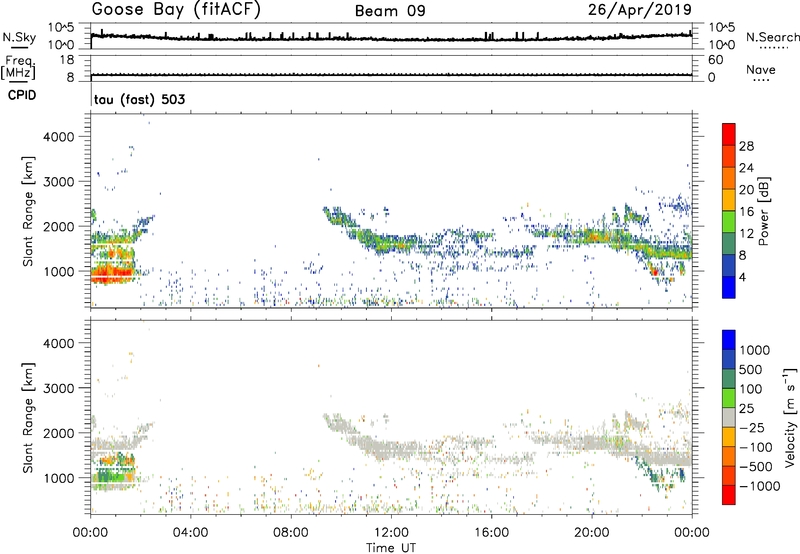Click the '18' tick on frequency axis
This screenshot has width=800, height=554.
pyautogui.click(x=67, y=60)
